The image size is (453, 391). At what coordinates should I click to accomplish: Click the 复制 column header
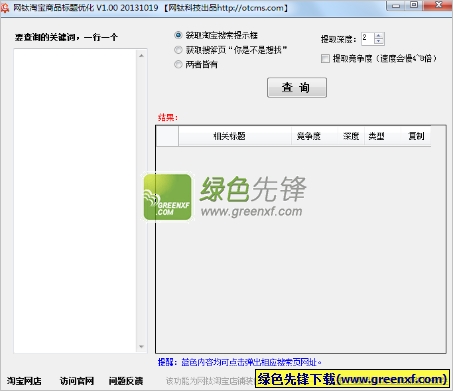click(416, 136)
